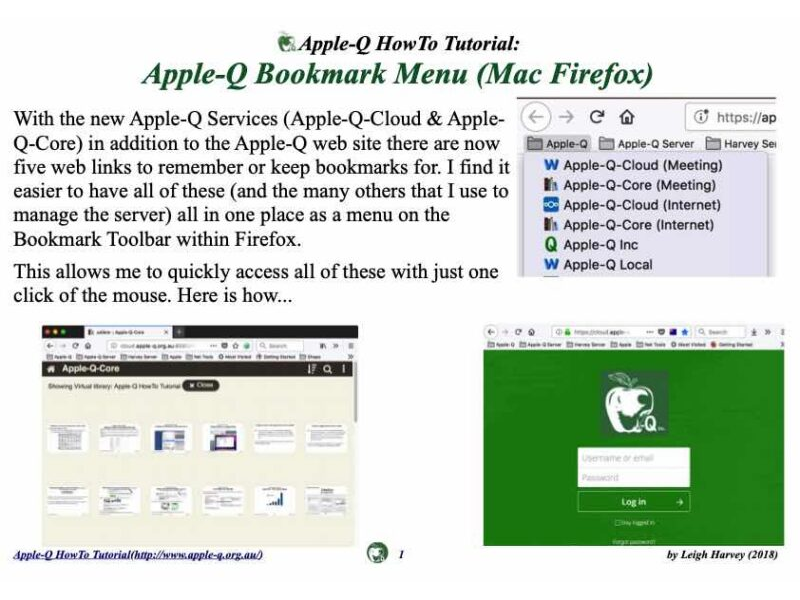Click Back in the Apple-Q-Core window

pyautogui.click(x=49, y=346)
